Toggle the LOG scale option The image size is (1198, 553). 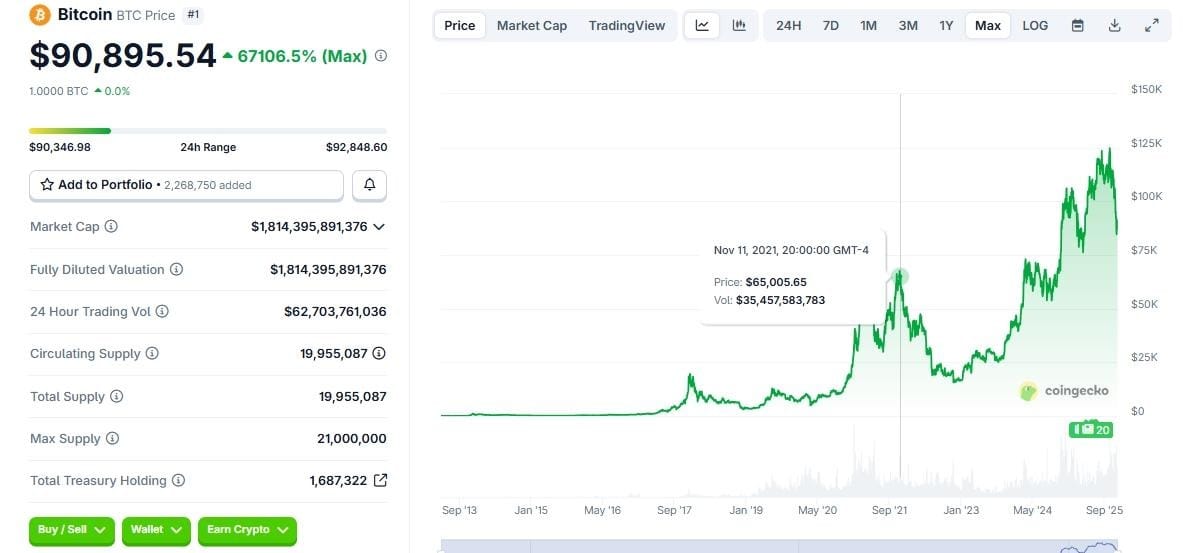1036,26
